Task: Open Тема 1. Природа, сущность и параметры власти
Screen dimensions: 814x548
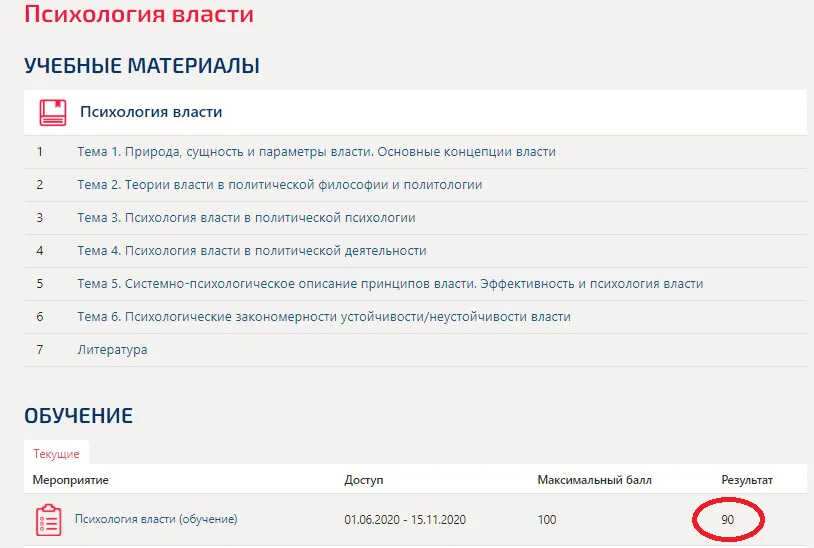Action: point(316,152)
